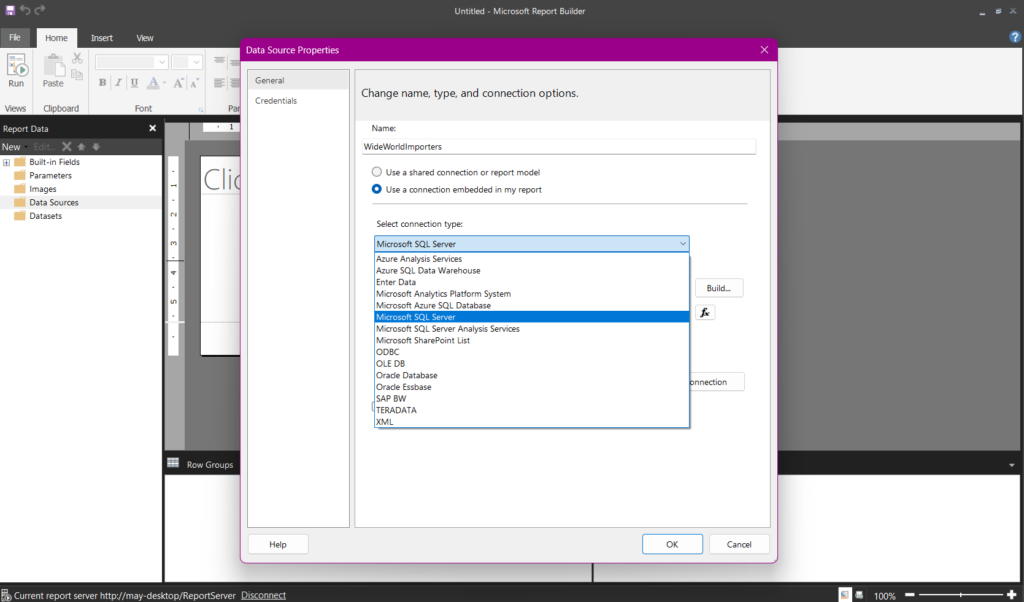Click the Row Groups grid icon
Screen dimensions: 1024x602
(172, 463)
